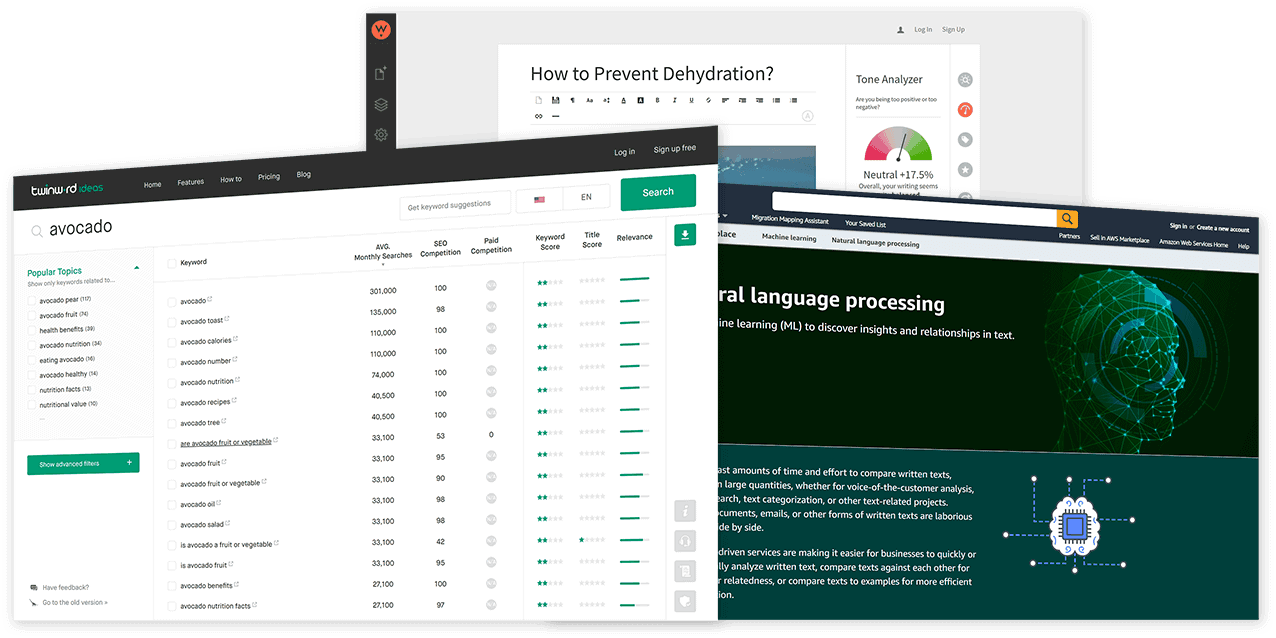This screenshot has width=1276, height=638.
Task: Open the new document sidebar icon
Action: click(x=380, y=74)
